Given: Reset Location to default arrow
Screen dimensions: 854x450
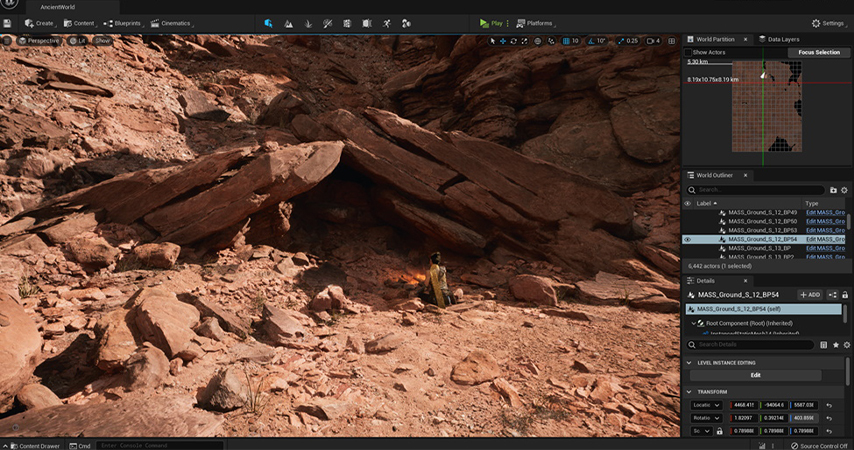Looking at the screenshot, I should pyautogui.click(x=829, y=405).
